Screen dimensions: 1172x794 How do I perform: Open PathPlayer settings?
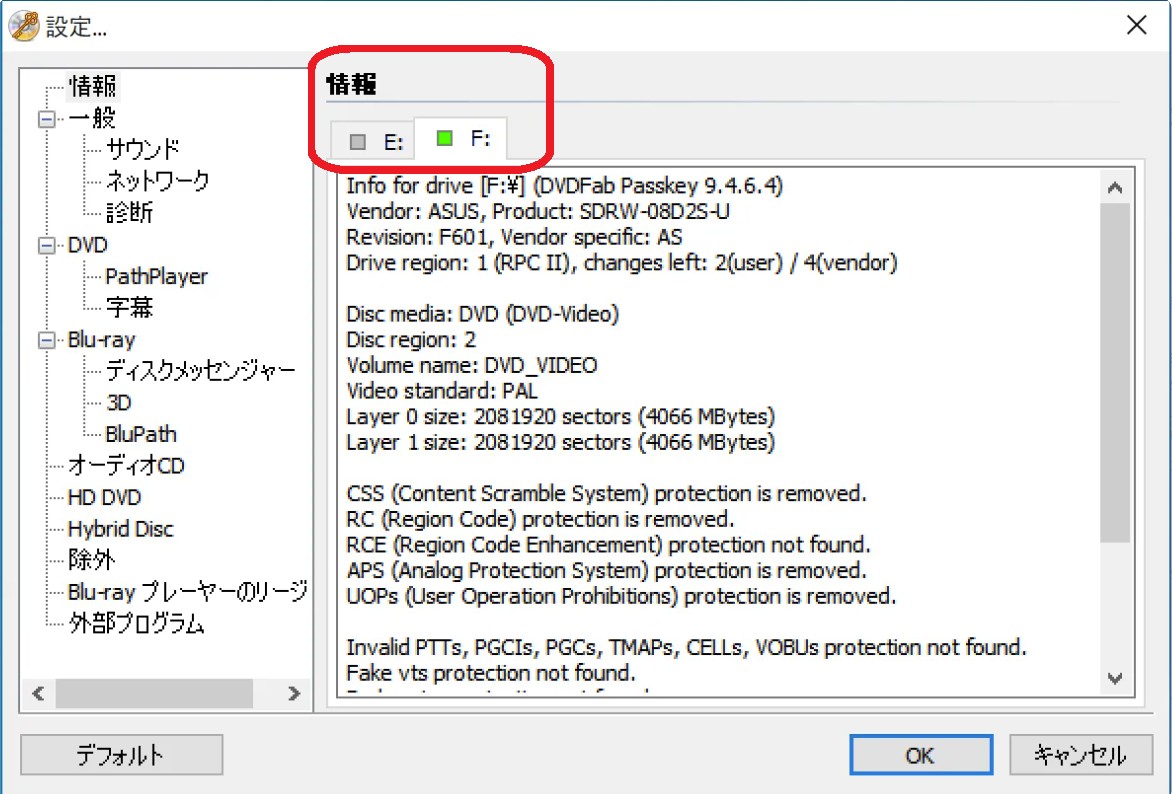point(156,277)
